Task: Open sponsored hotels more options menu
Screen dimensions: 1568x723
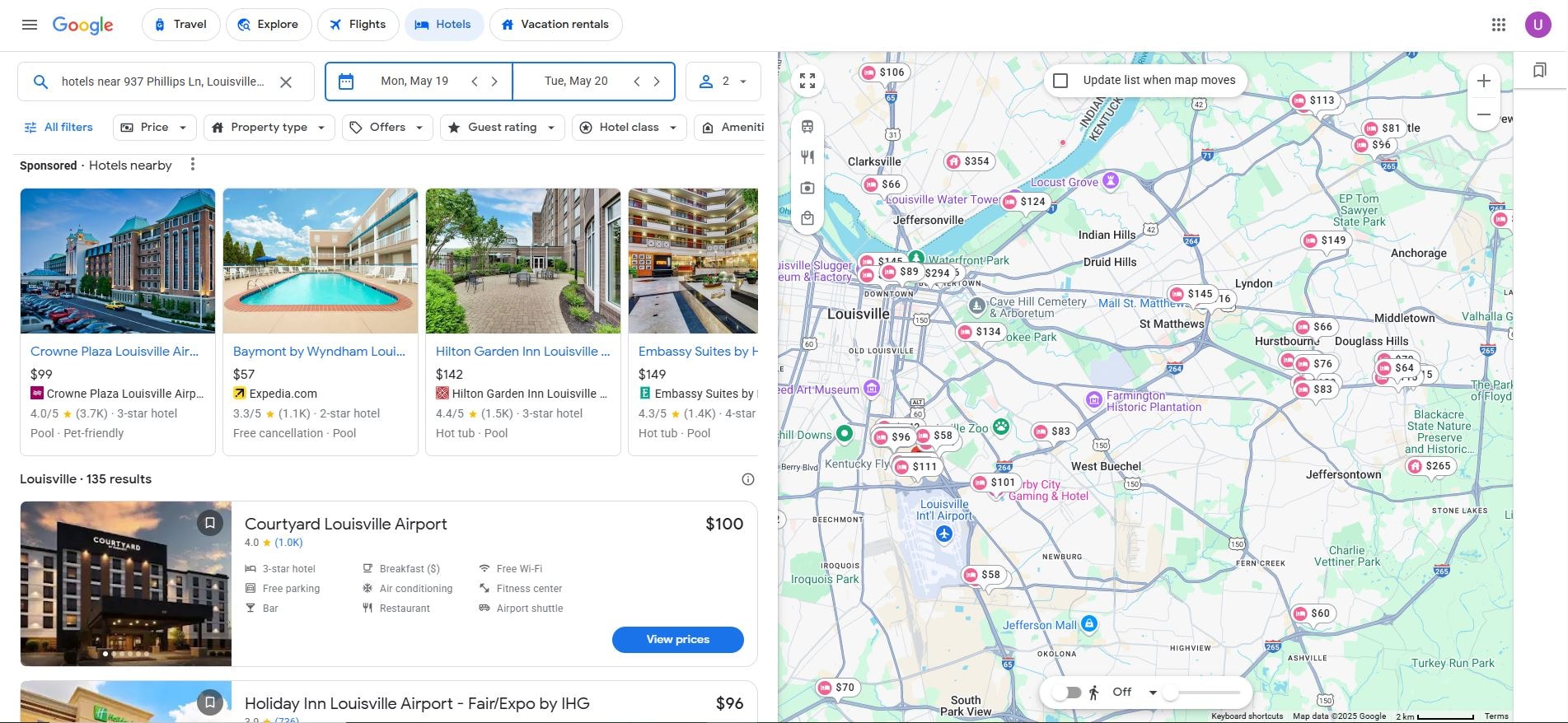Action: pos(193,165)
